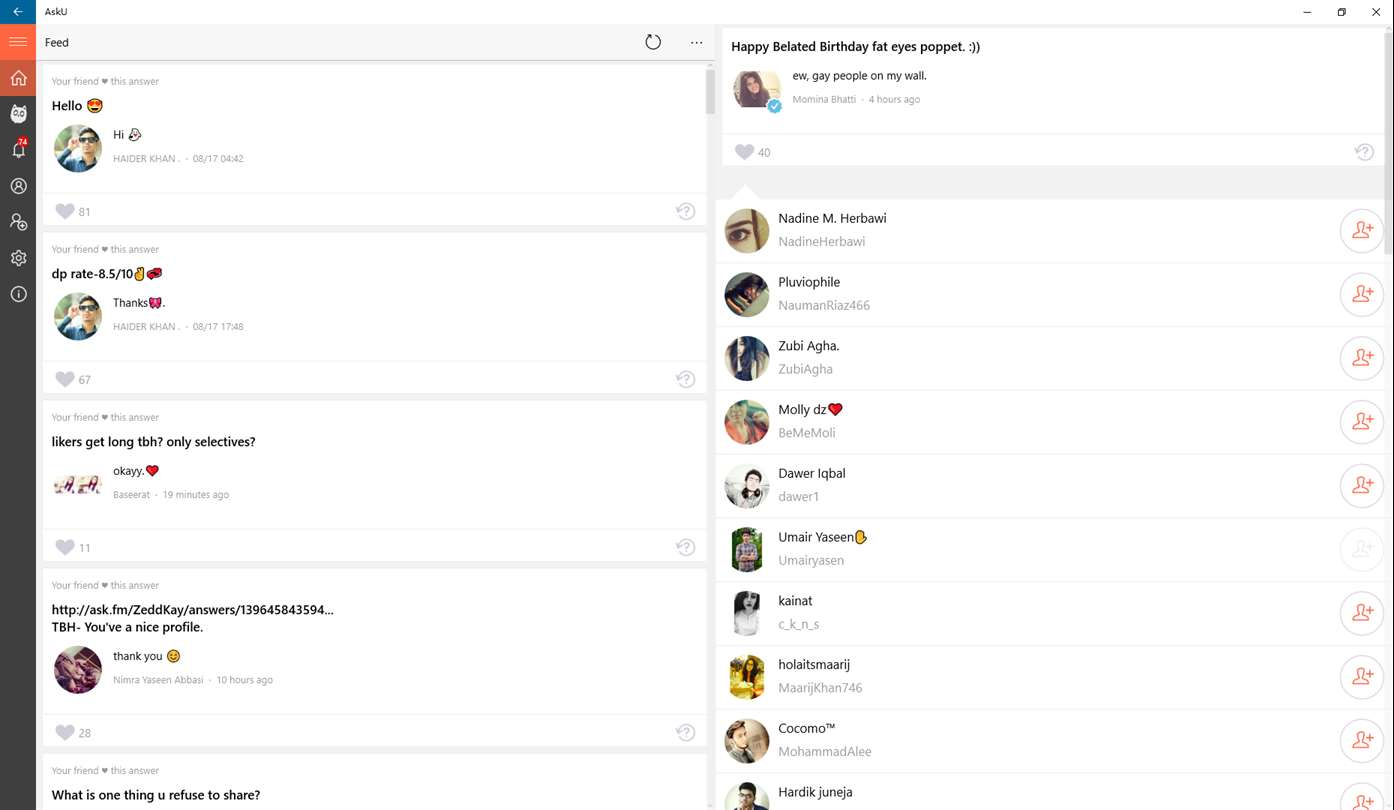
Task: Like Momina Bhatti's answer with 40 likes
Action: pyautogui.click(x=744, y=152)
